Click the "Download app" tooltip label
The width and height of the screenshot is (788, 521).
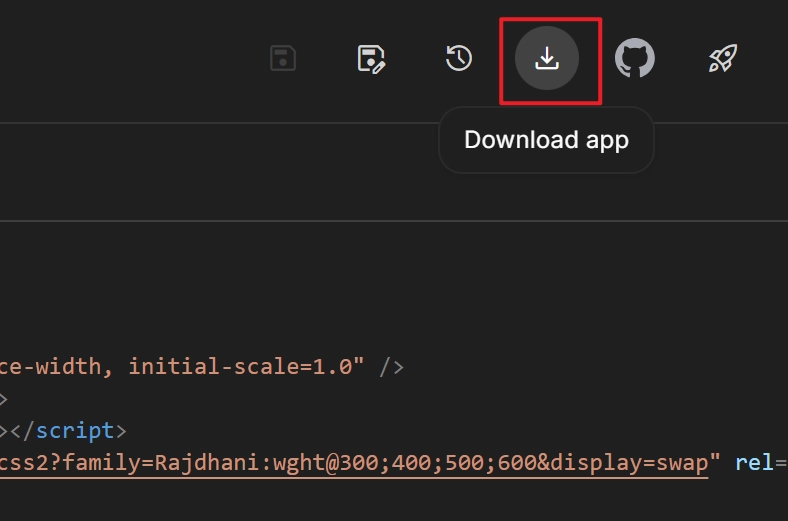(x=546, y=140)
